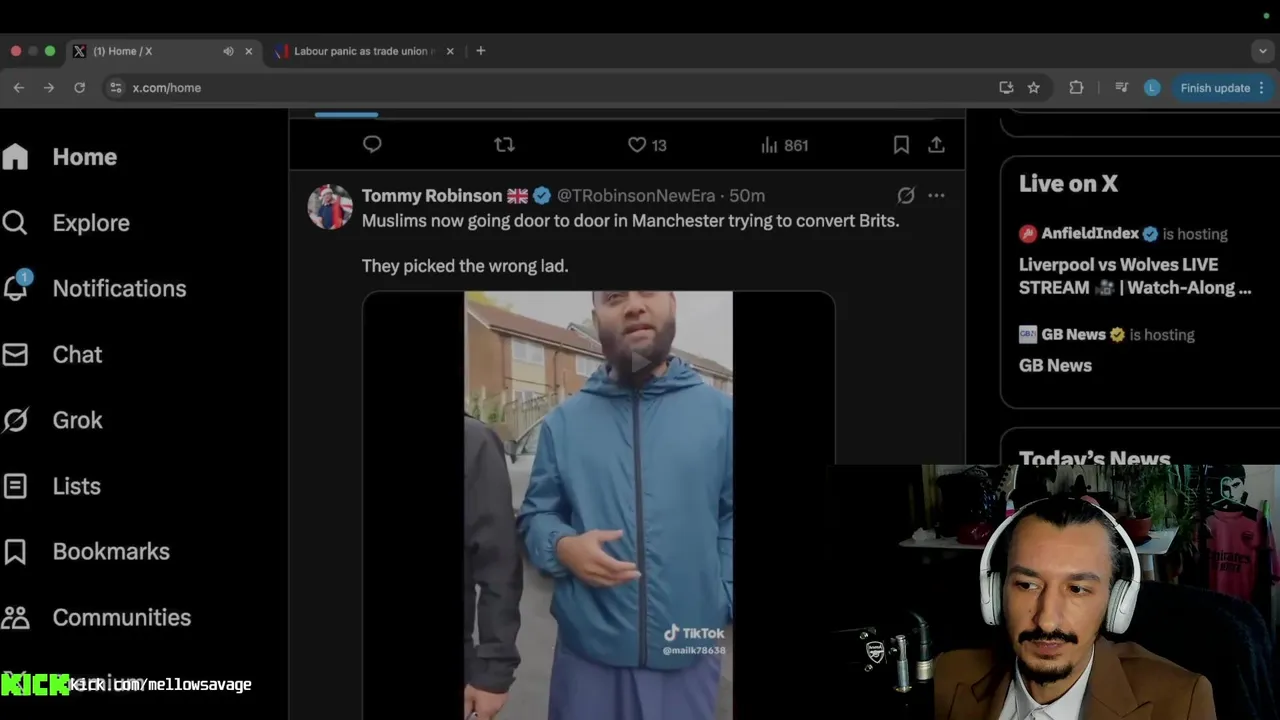The image size is (1280, 720).
Task: Open the Home sidebar item
Action: 60,157
